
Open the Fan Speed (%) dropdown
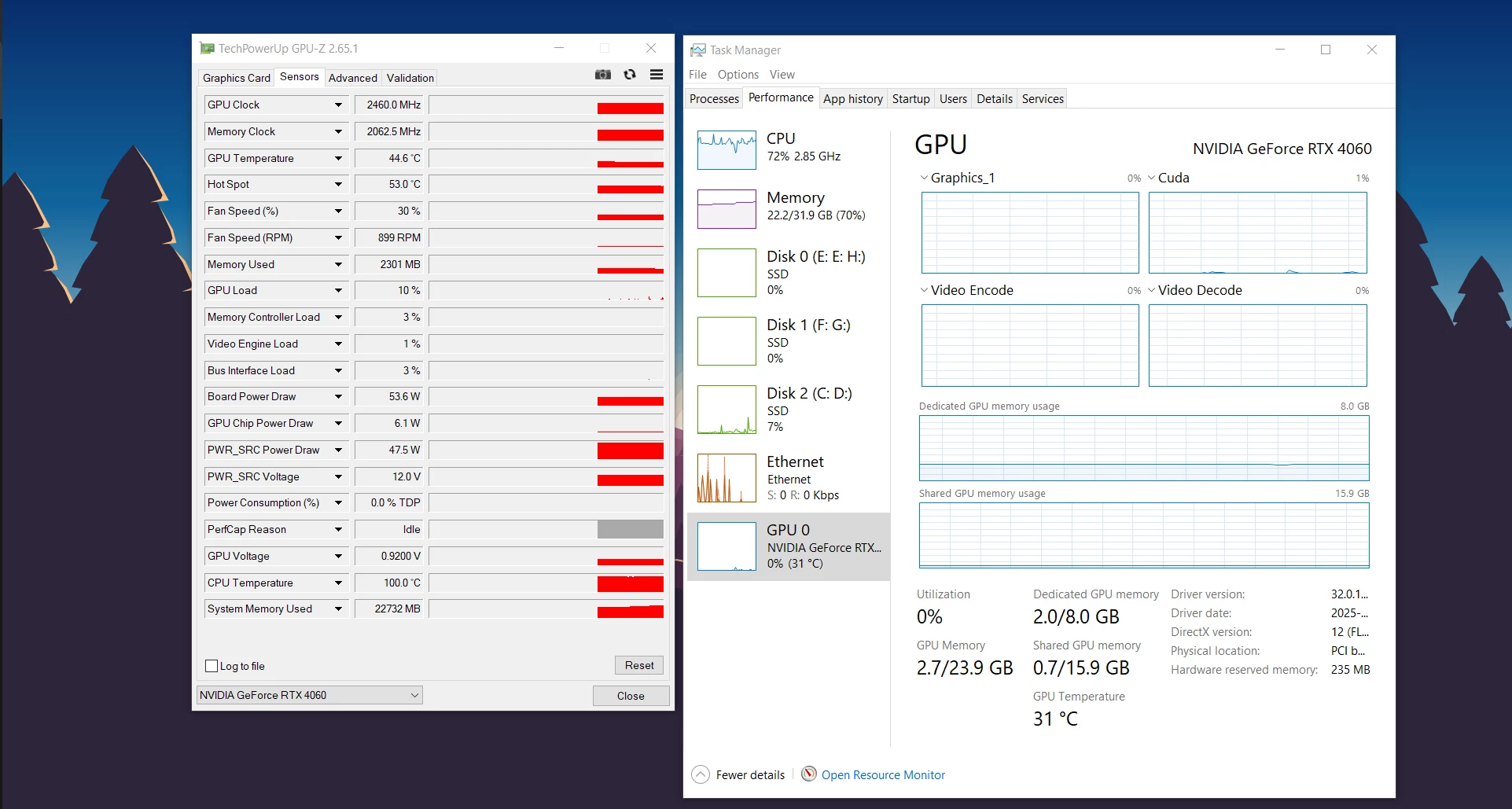338,211
